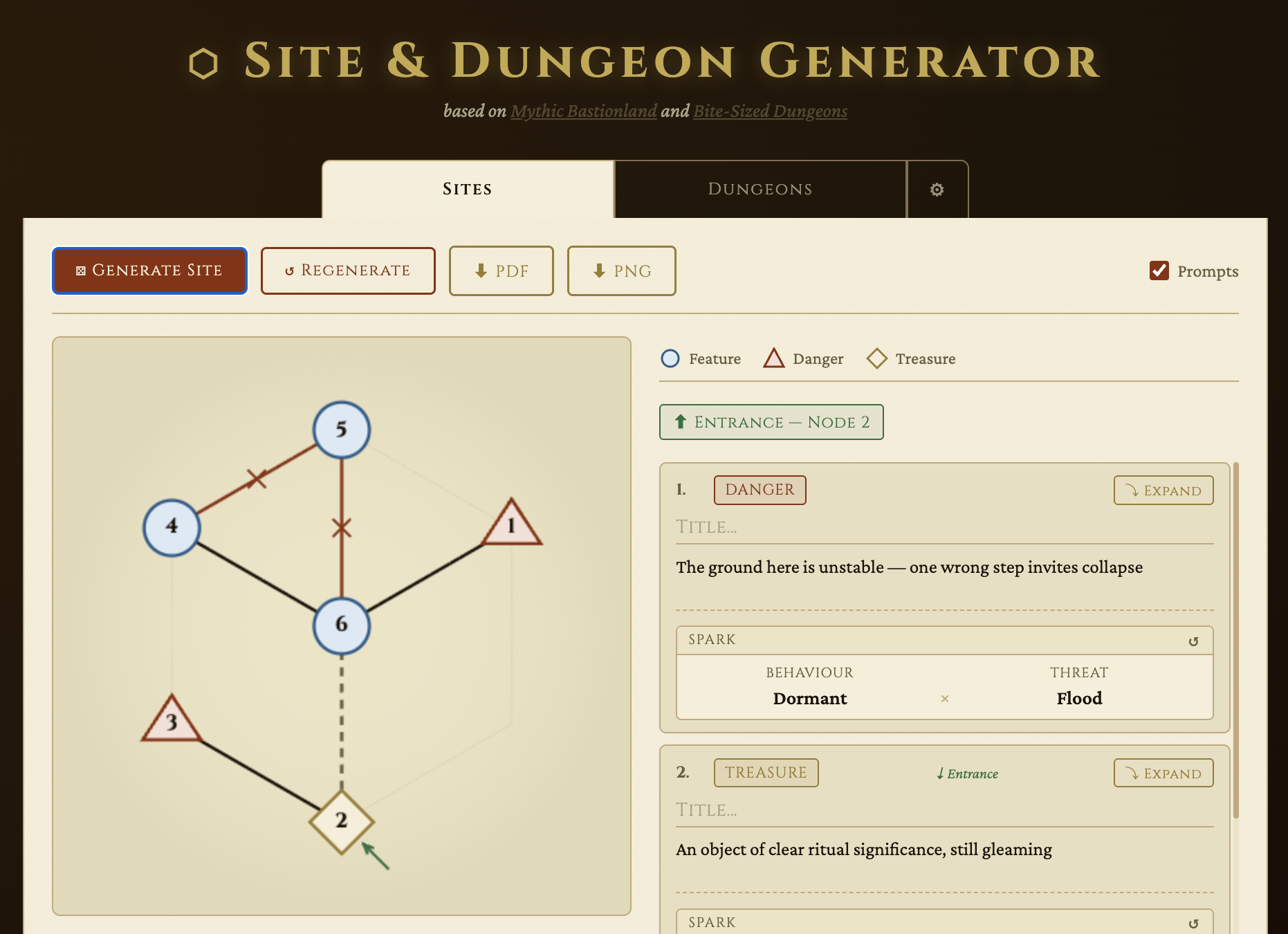
Task: Select feature node 4 on the map
Action: tap(172, 528)
